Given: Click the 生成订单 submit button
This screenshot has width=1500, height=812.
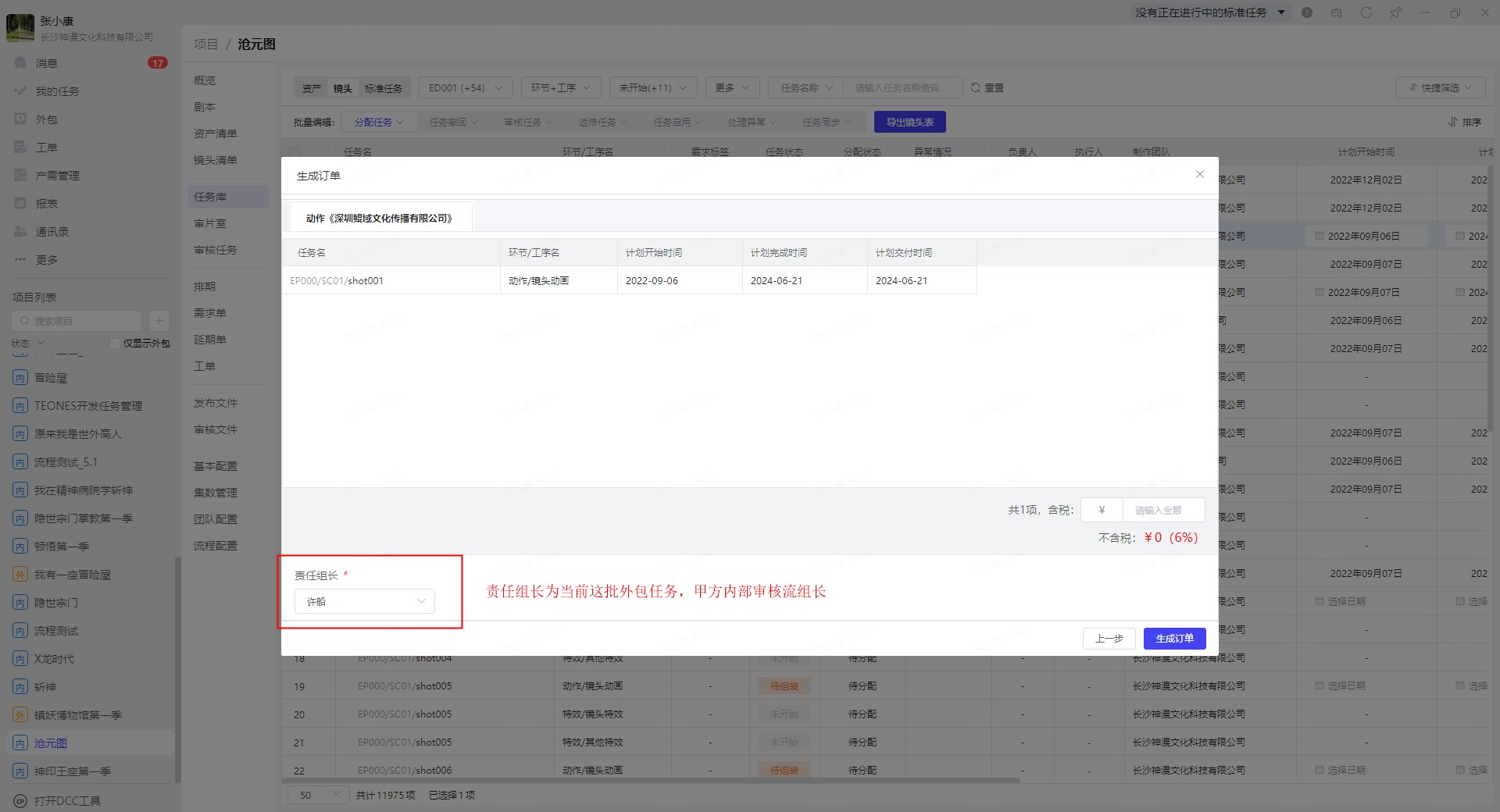Looking at the screenshot, I should 1174,639.
